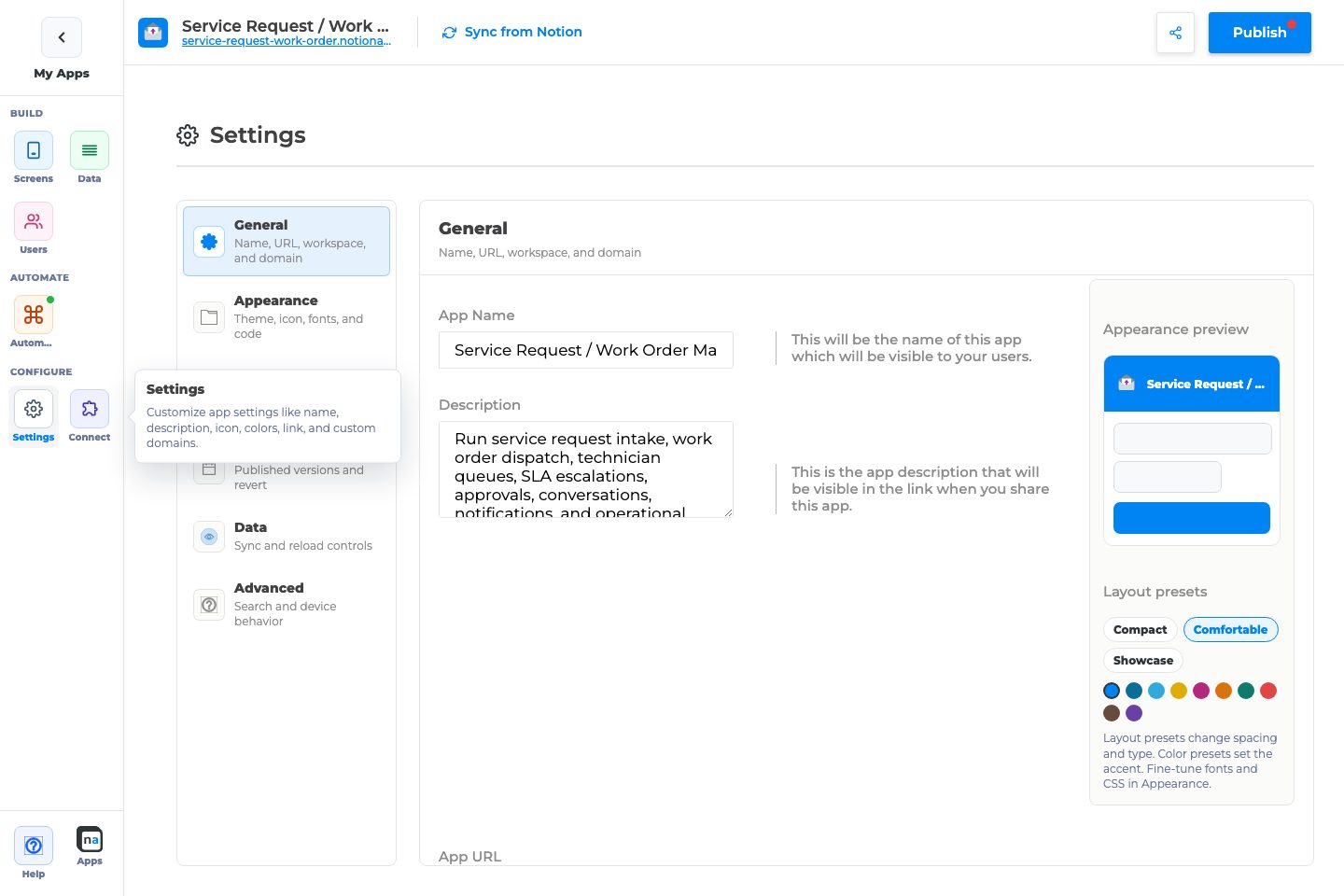Open the Data sync and reload tab
1344x896 pixels.
pos(287,537)
